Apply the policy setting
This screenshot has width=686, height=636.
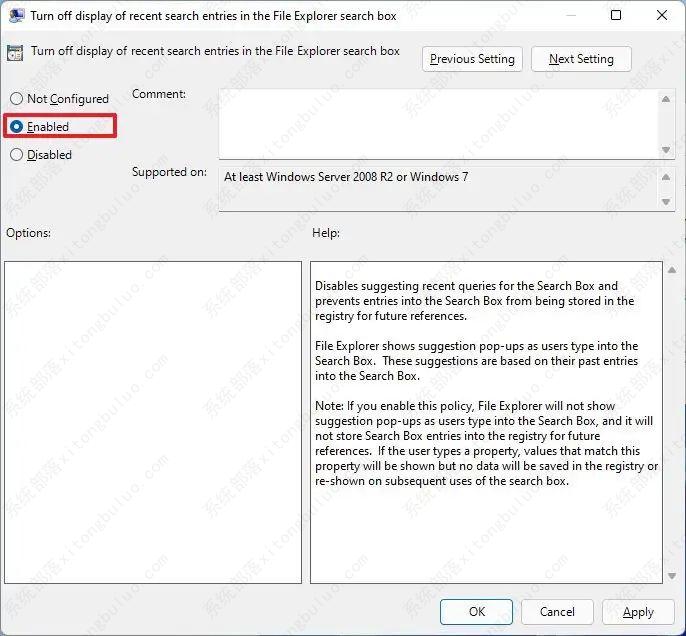pos(638,612)
